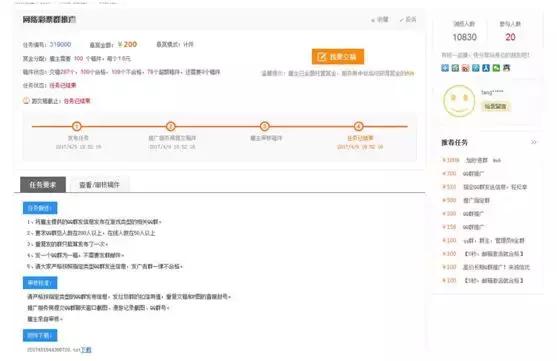Click the pencil icon on the submit button

click(x=322, y=57)
